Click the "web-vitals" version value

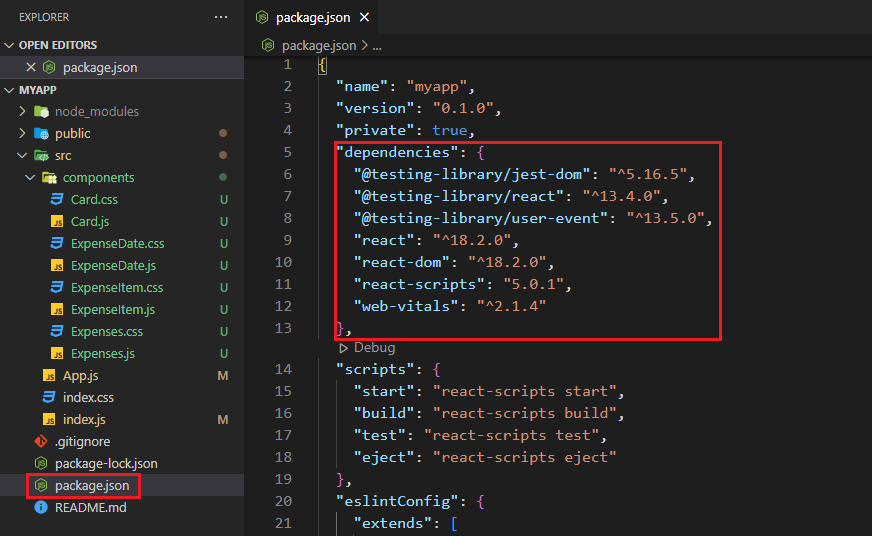[x=511, y=306]
